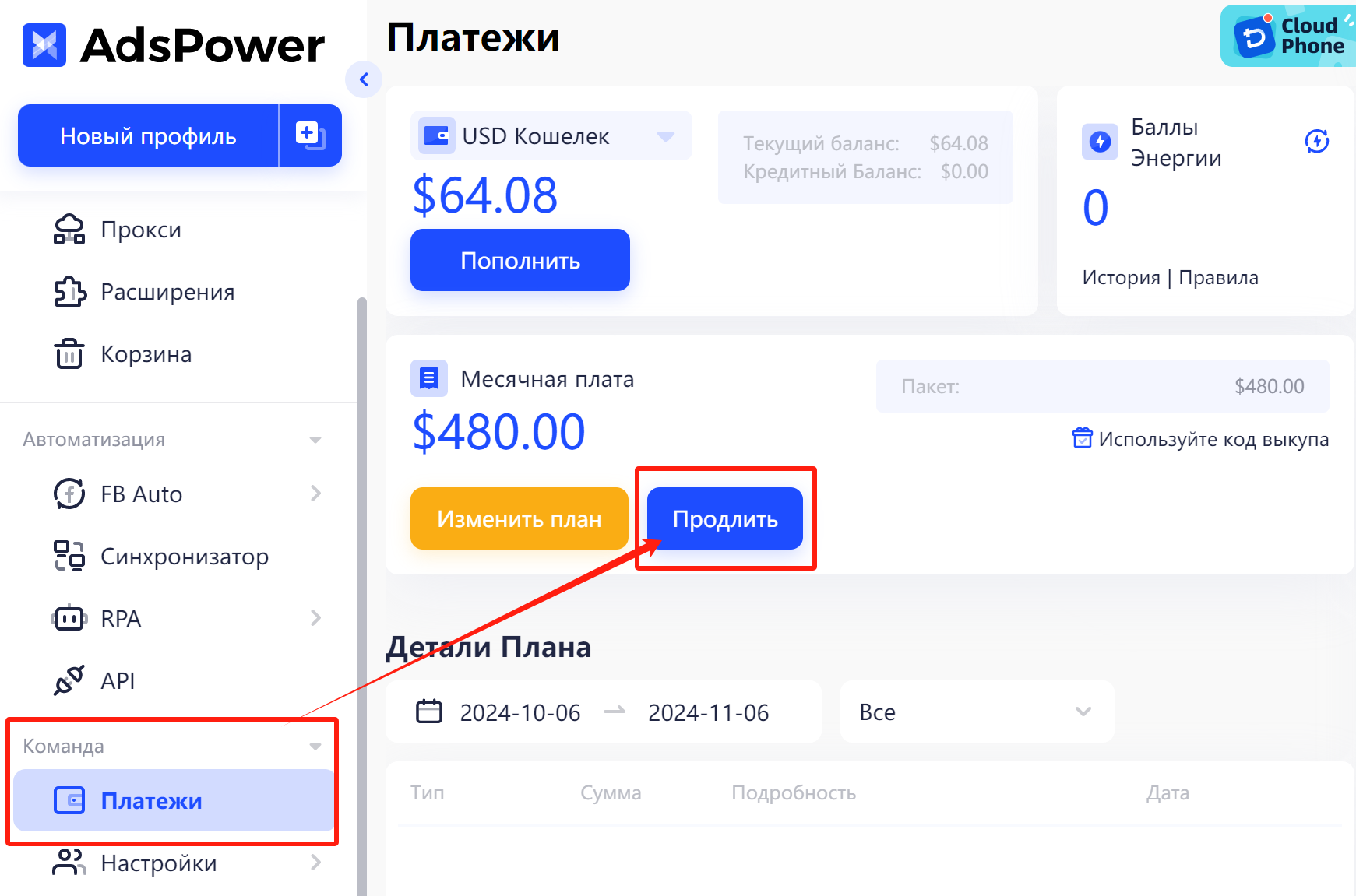This screenshot has width=1356, height=896.
Task: Click the Cloud Phone banner icon
Action: tap(1254, 37)
